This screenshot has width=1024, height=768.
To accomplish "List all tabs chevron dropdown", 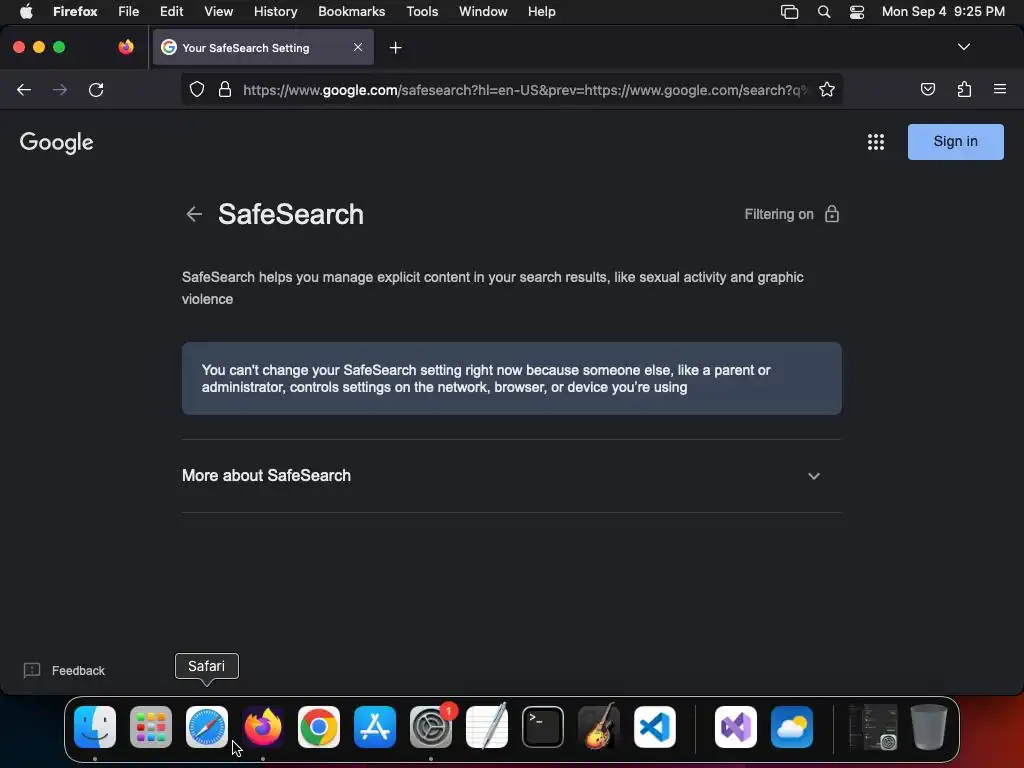I will [x=963, y=47].
